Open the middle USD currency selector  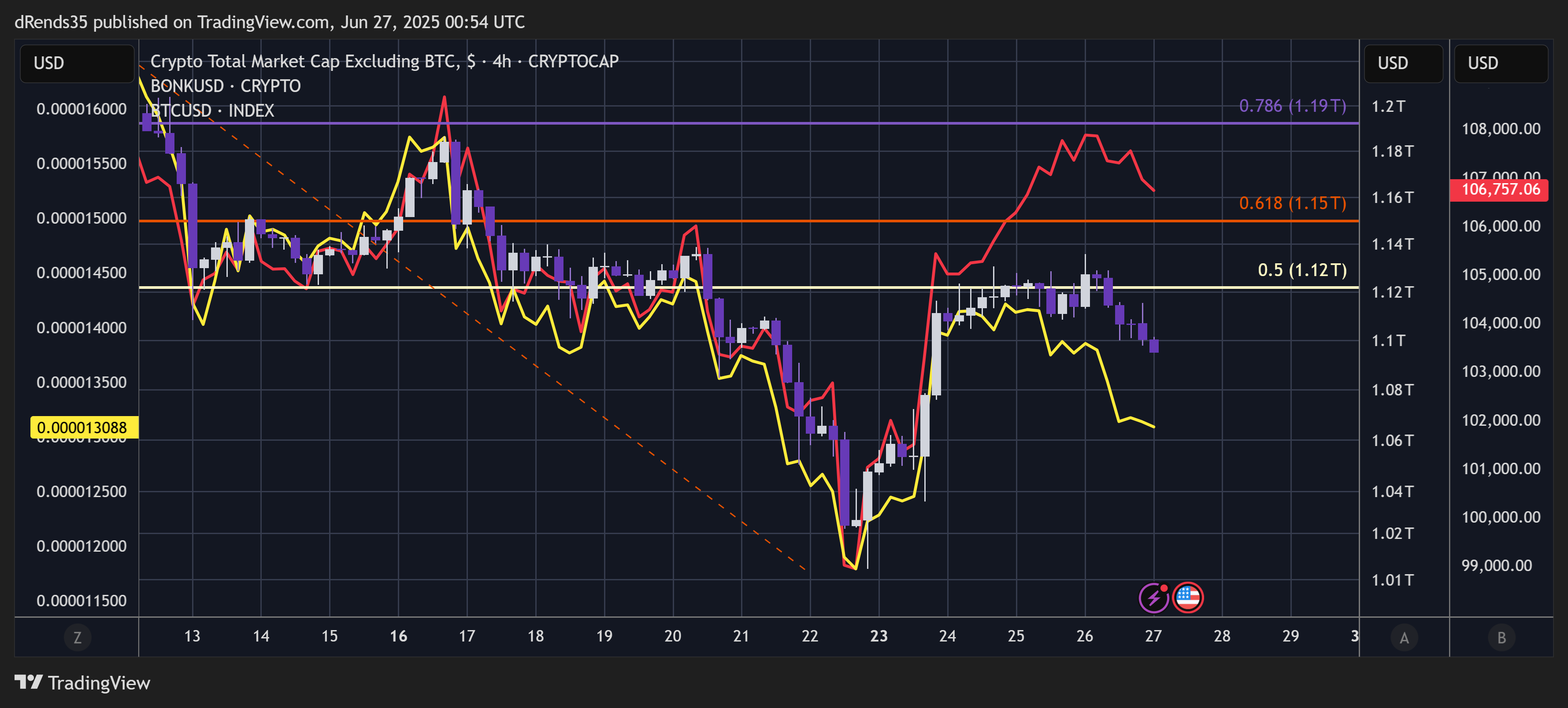click(x=1404, y=63)
